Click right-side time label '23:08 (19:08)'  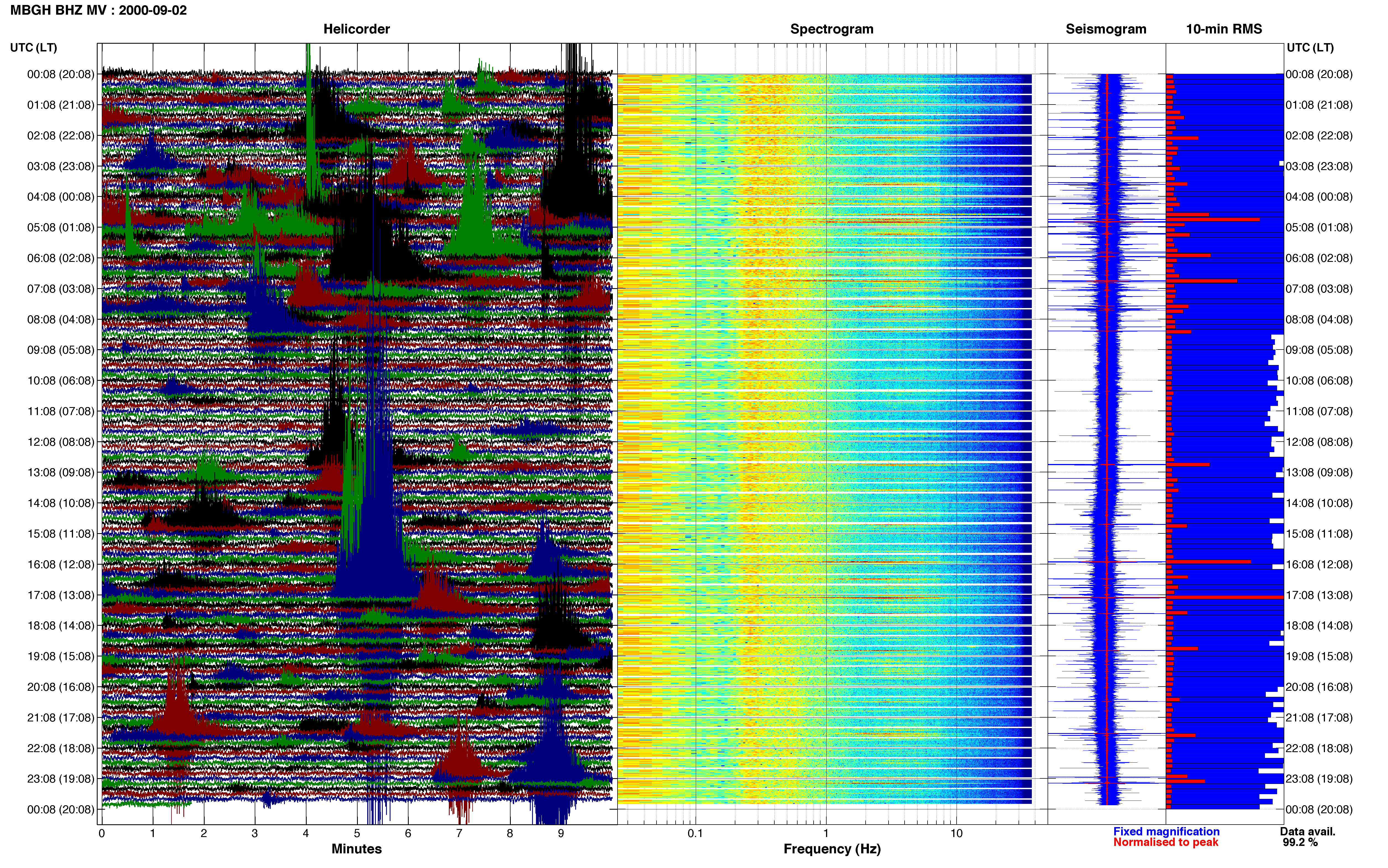[1319, 778]
